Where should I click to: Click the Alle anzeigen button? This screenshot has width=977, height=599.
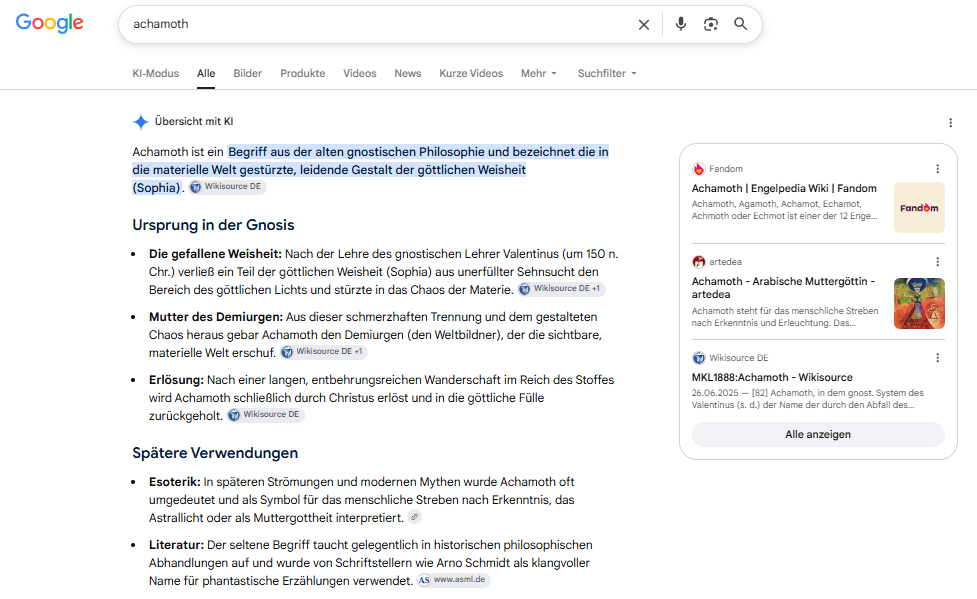tap(817, 434)
